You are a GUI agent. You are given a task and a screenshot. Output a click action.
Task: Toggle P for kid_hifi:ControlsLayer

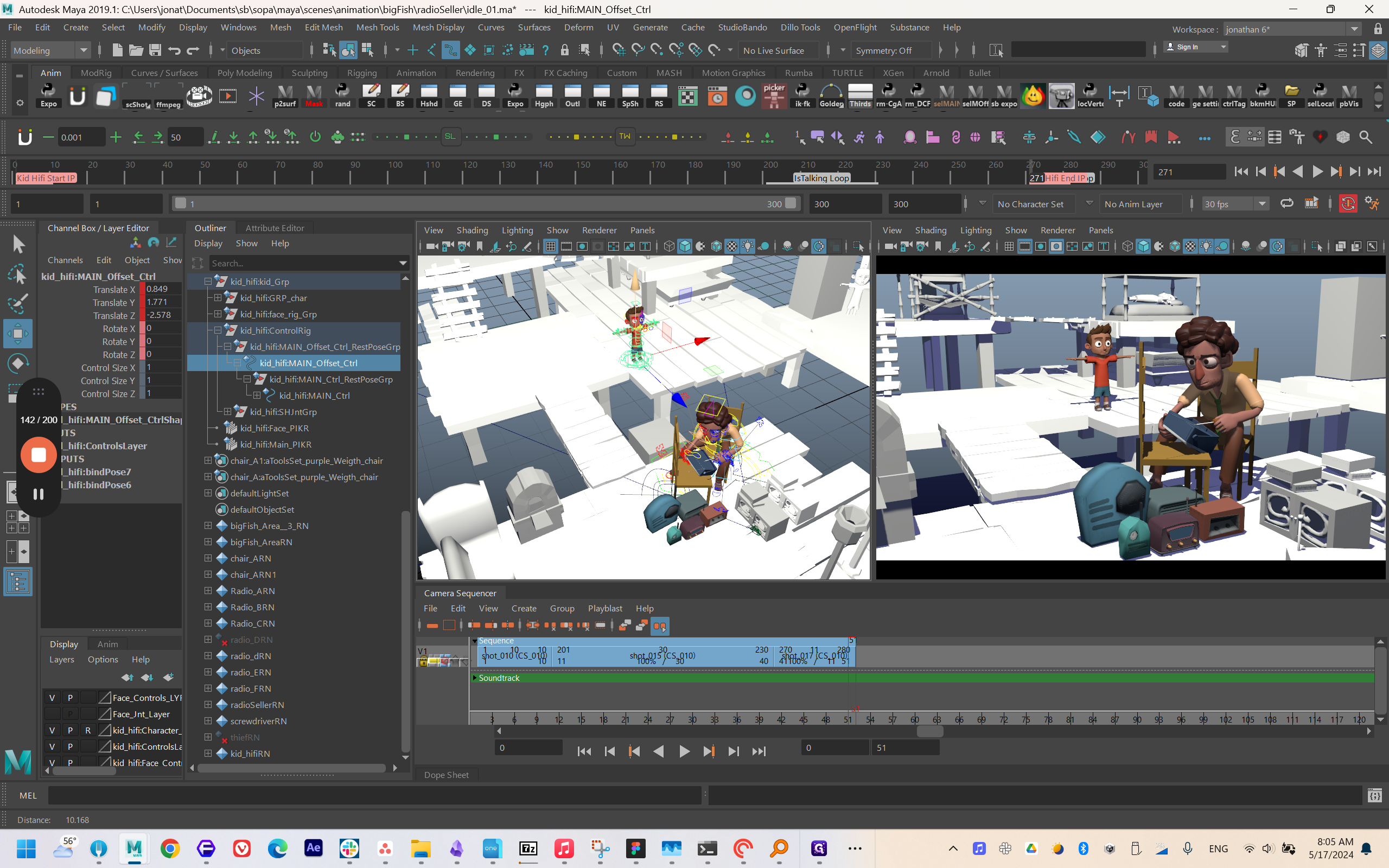click(70, 746)
